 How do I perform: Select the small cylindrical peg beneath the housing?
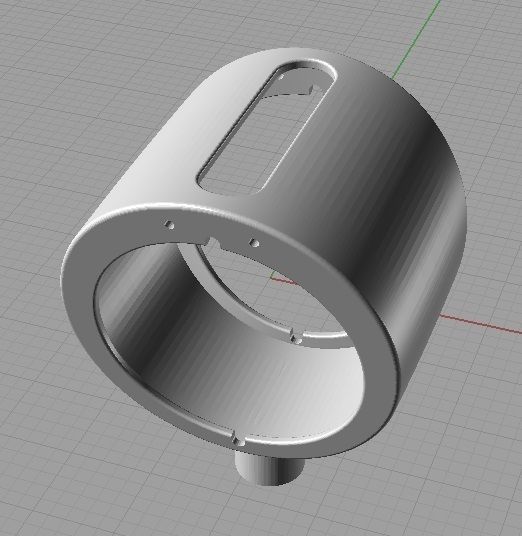[x=270, y=468]
